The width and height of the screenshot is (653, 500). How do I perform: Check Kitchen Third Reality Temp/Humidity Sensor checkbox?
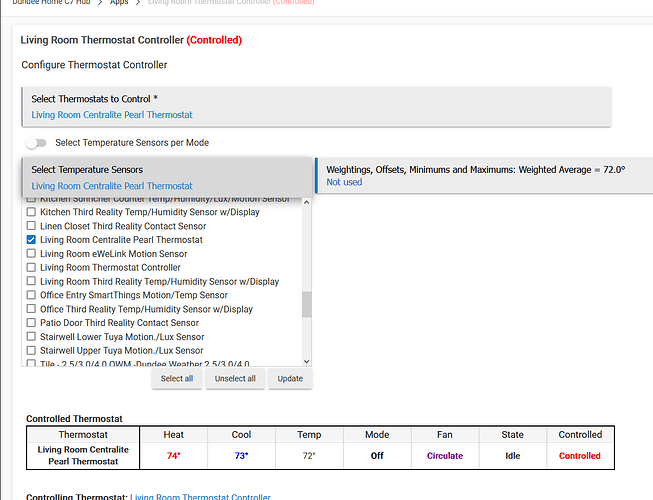point(31,212)
